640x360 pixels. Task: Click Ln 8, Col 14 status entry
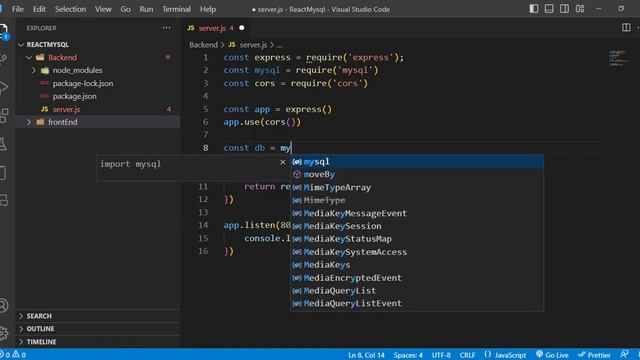(366, 355)
